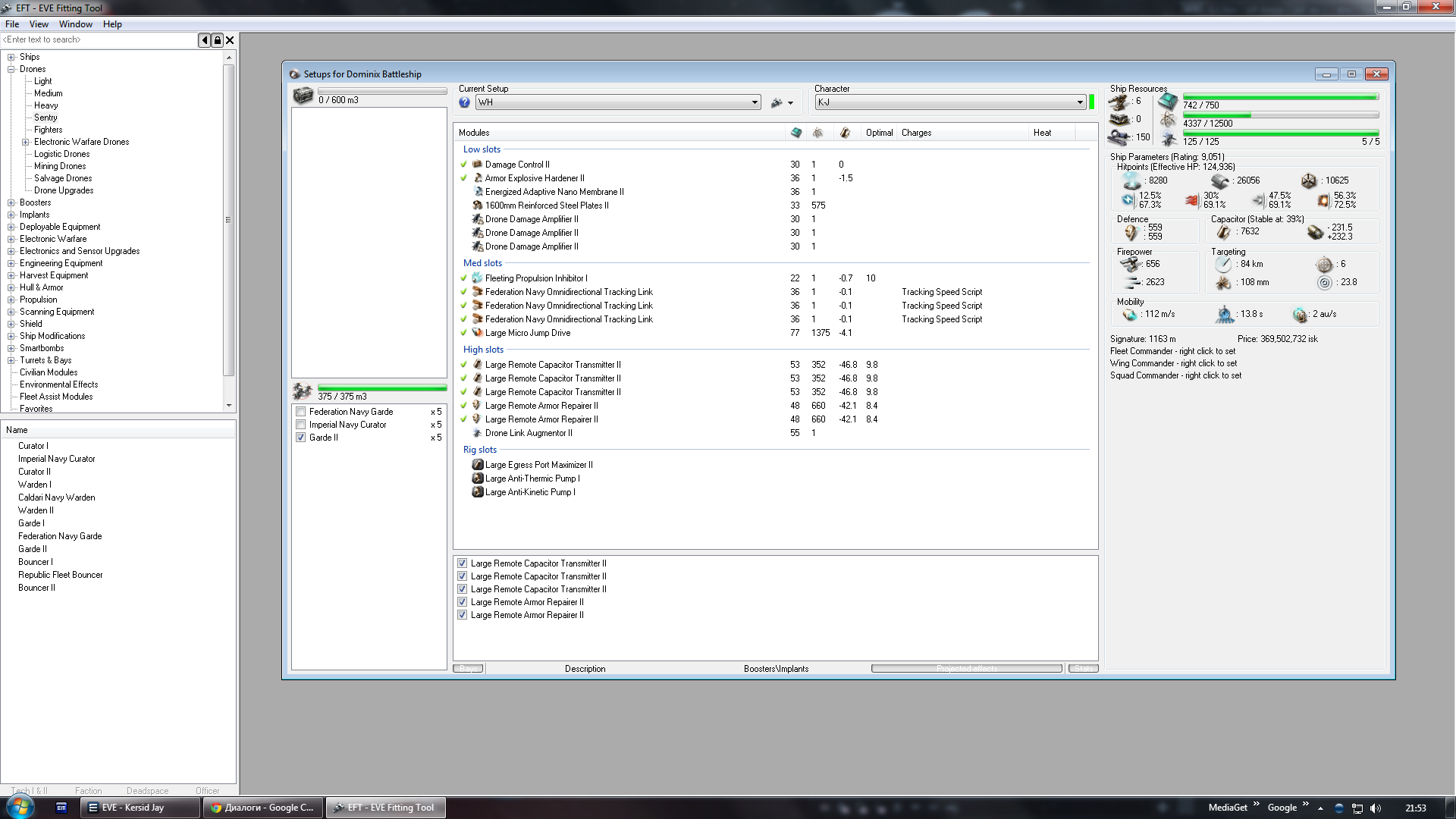
Task: Open the Window menu
Action: pos(76,24)
